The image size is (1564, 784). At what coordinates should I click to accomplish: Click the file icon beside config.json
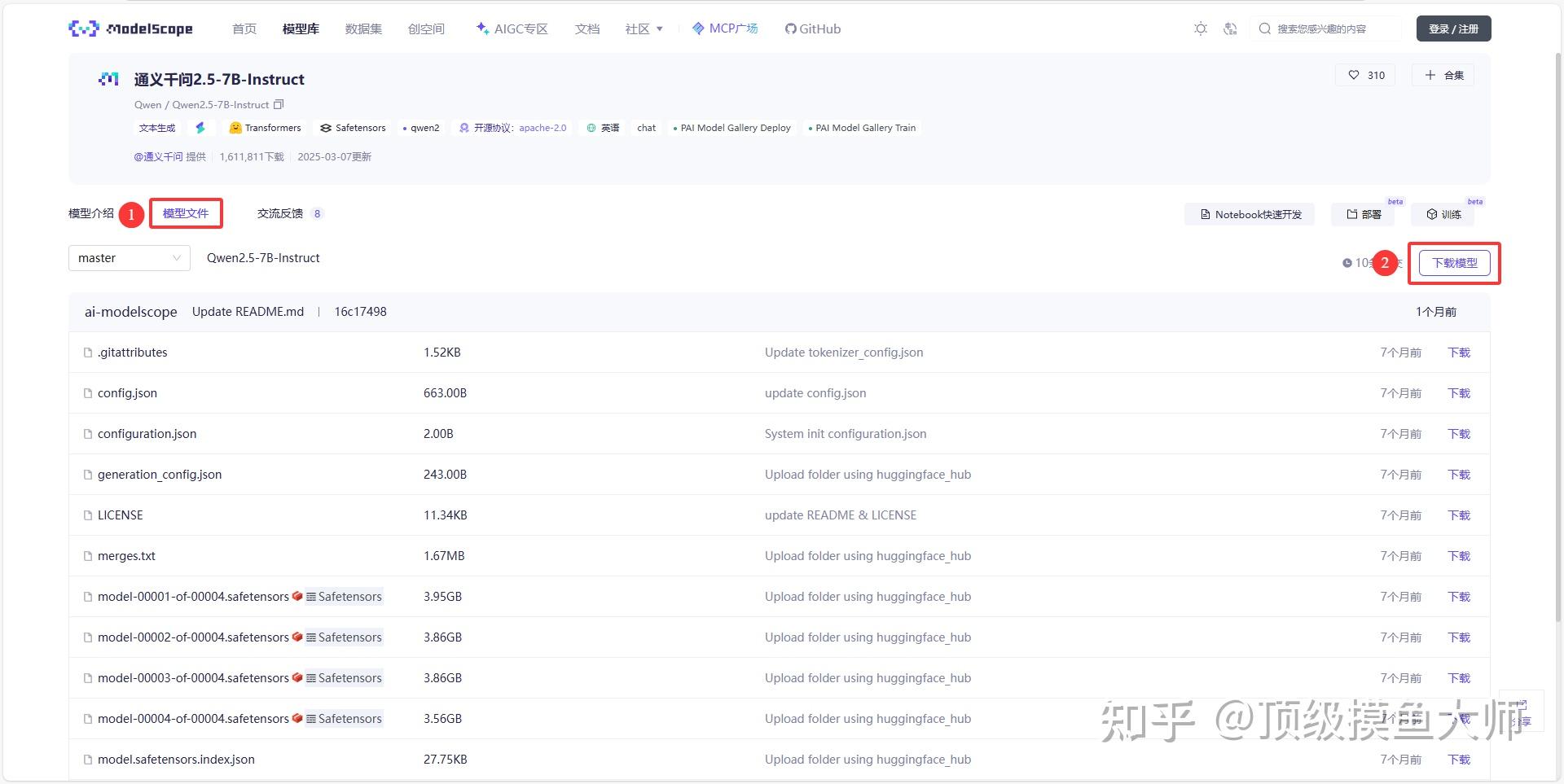pyautogui.click(x=88, y=393)
